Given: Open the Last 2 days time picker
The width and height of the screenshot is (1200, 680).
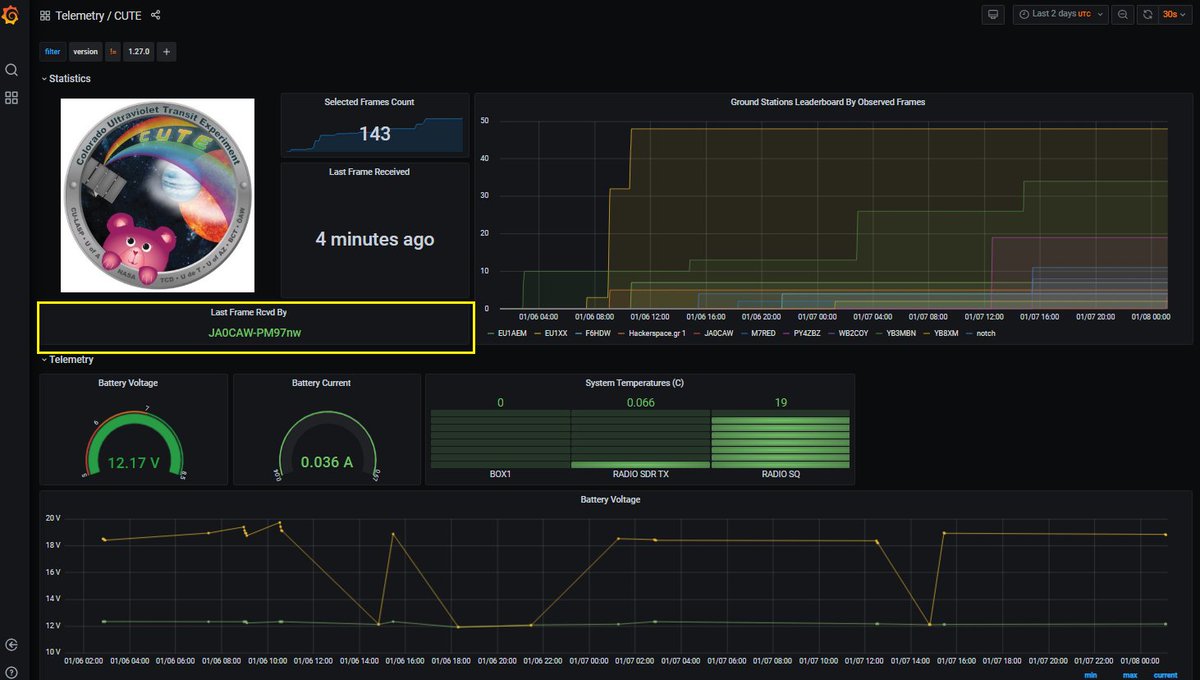Looking at the screenshot, I should [1061, 14].
